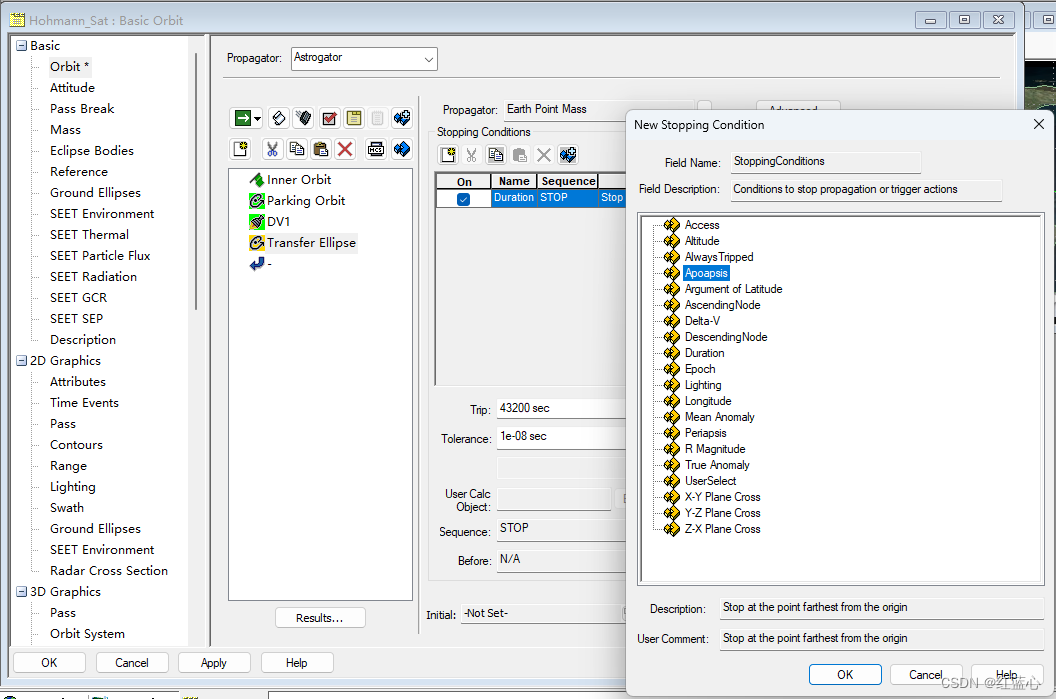Select the DV1 maneuver segment

(x=277, y=222)
